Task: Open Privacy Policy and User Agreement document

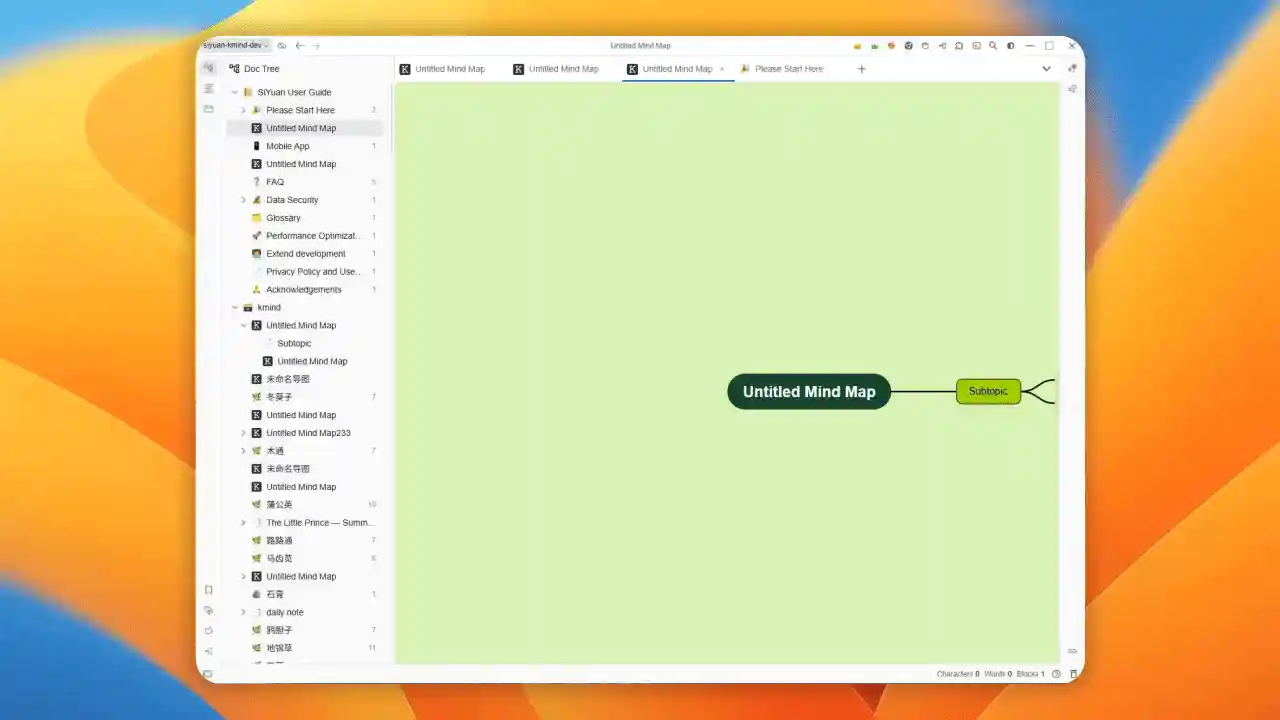Action: tap(305, 272)
